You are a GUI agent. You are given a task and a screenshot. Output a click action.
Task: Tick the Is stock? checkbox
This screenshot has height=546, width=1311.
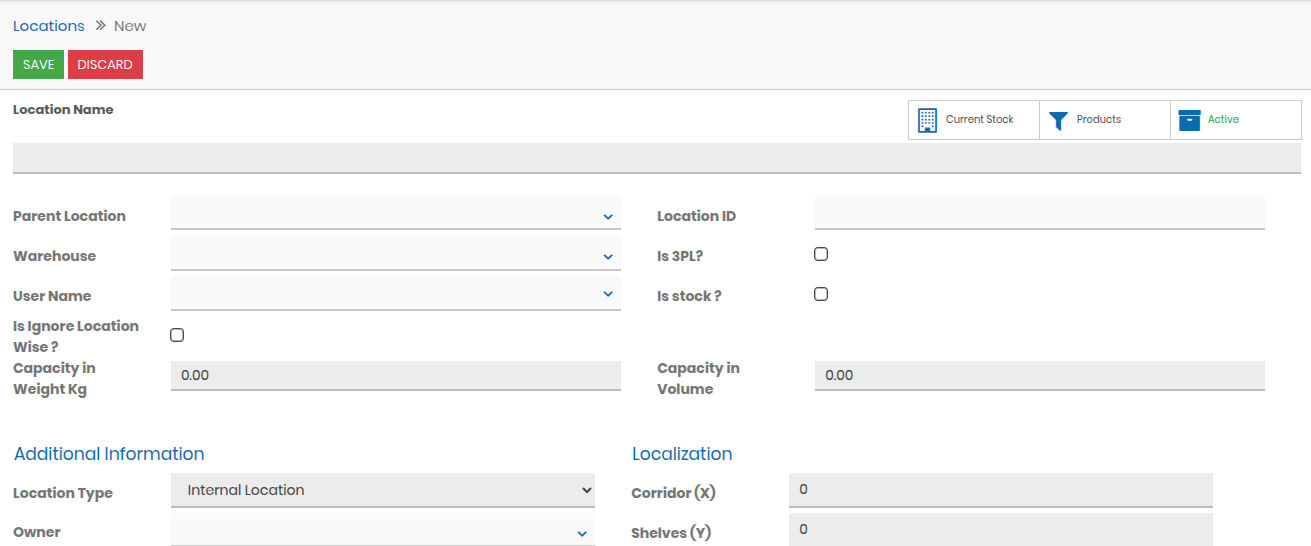821,294
